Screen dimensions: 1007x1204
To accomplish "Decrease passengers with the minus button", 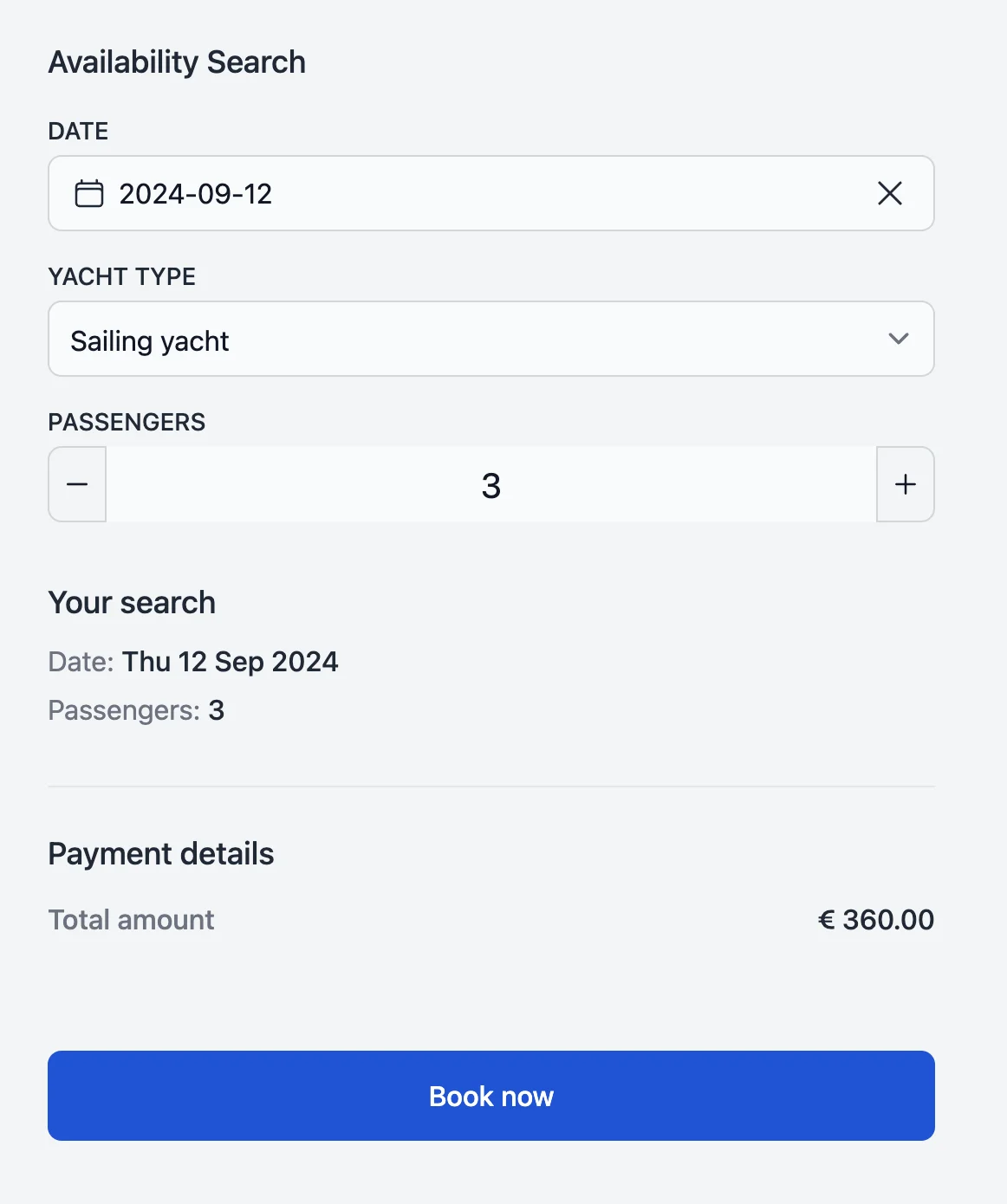I will tap(77, 484).
